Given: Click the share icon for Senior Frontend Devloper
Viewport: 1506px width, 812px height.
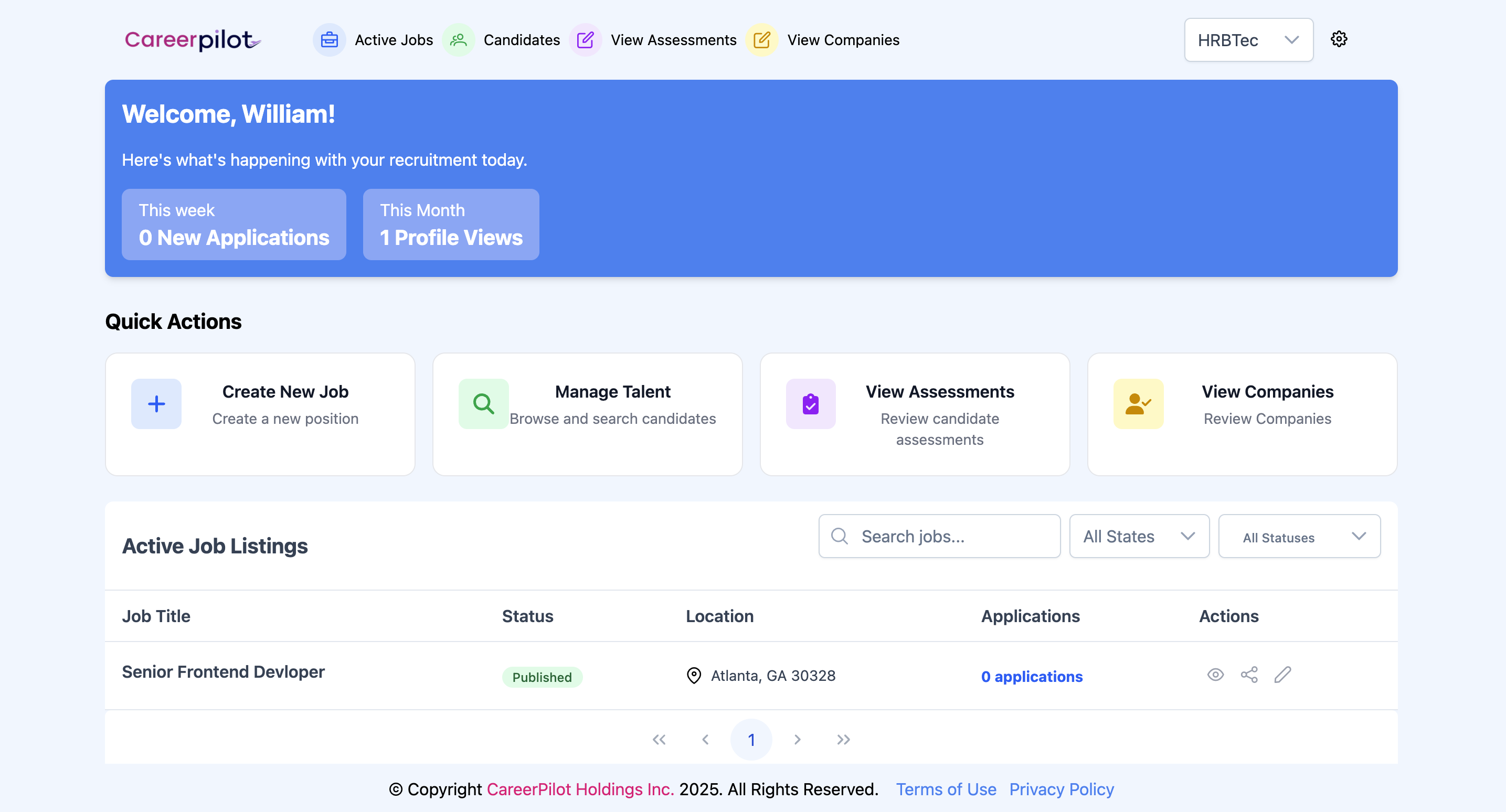Looking at the screenshot, I should click(x=1249, y=675).
